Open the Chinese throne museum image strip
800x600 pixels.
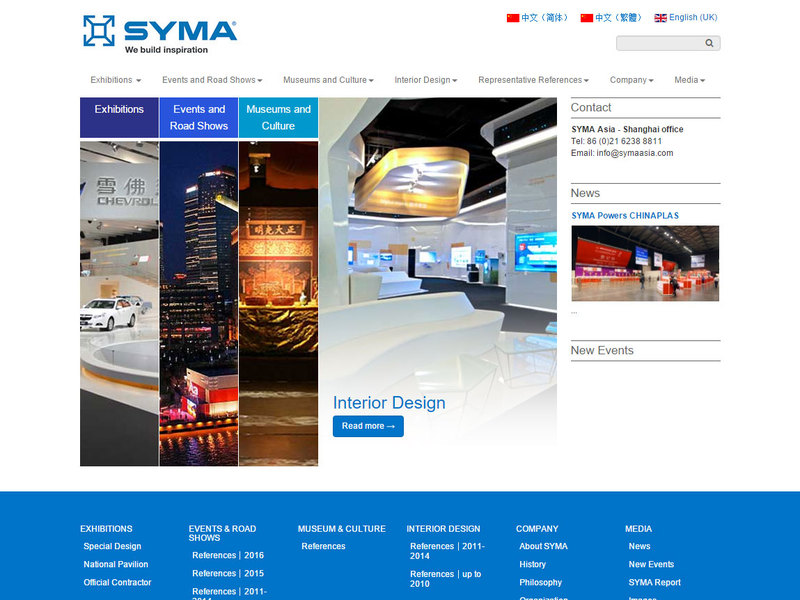pos(279,304)
